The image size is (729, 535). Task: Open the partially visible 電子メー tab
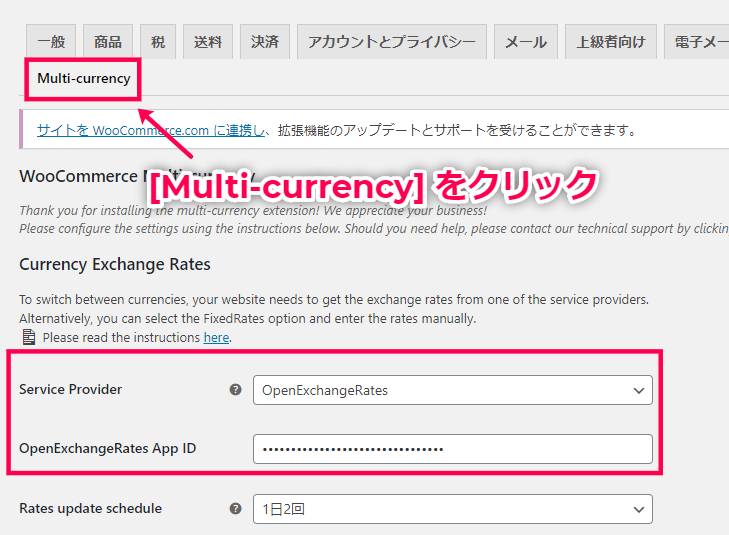tap(696, 42)
